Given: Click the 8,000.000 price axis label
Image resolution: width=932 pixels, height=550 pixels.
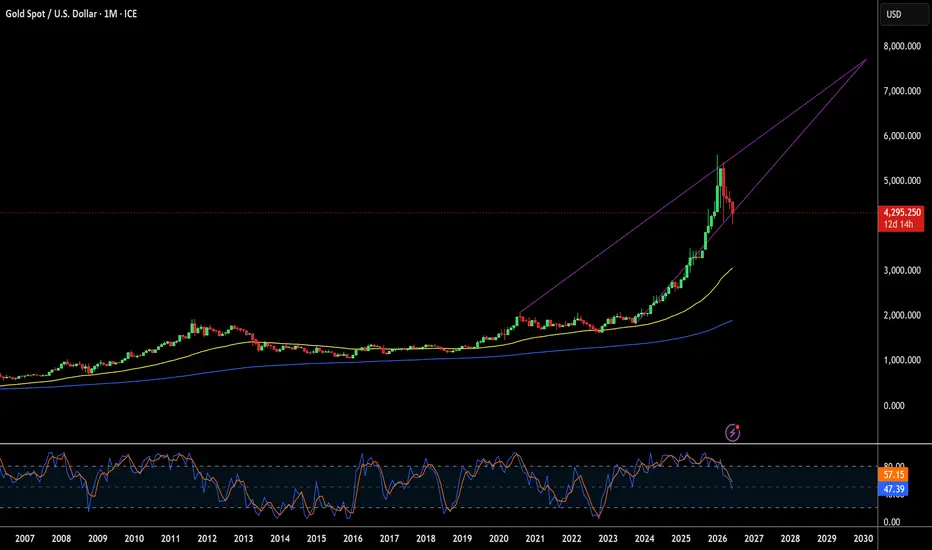Looking at the screenshot, I should [902, 46].
